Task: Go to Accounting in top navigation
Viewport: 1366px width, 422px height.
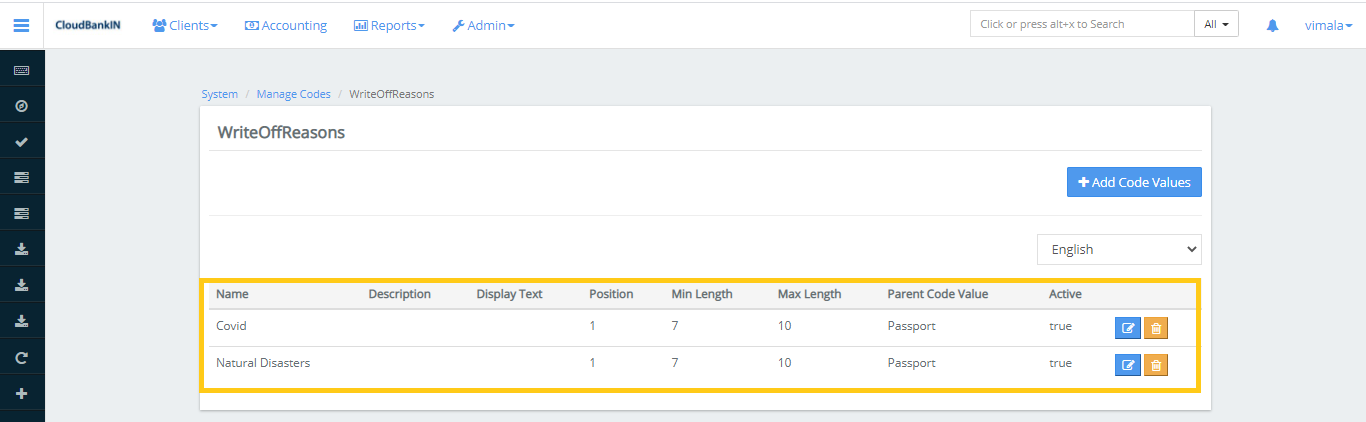Action: click(x=286, y=25)
